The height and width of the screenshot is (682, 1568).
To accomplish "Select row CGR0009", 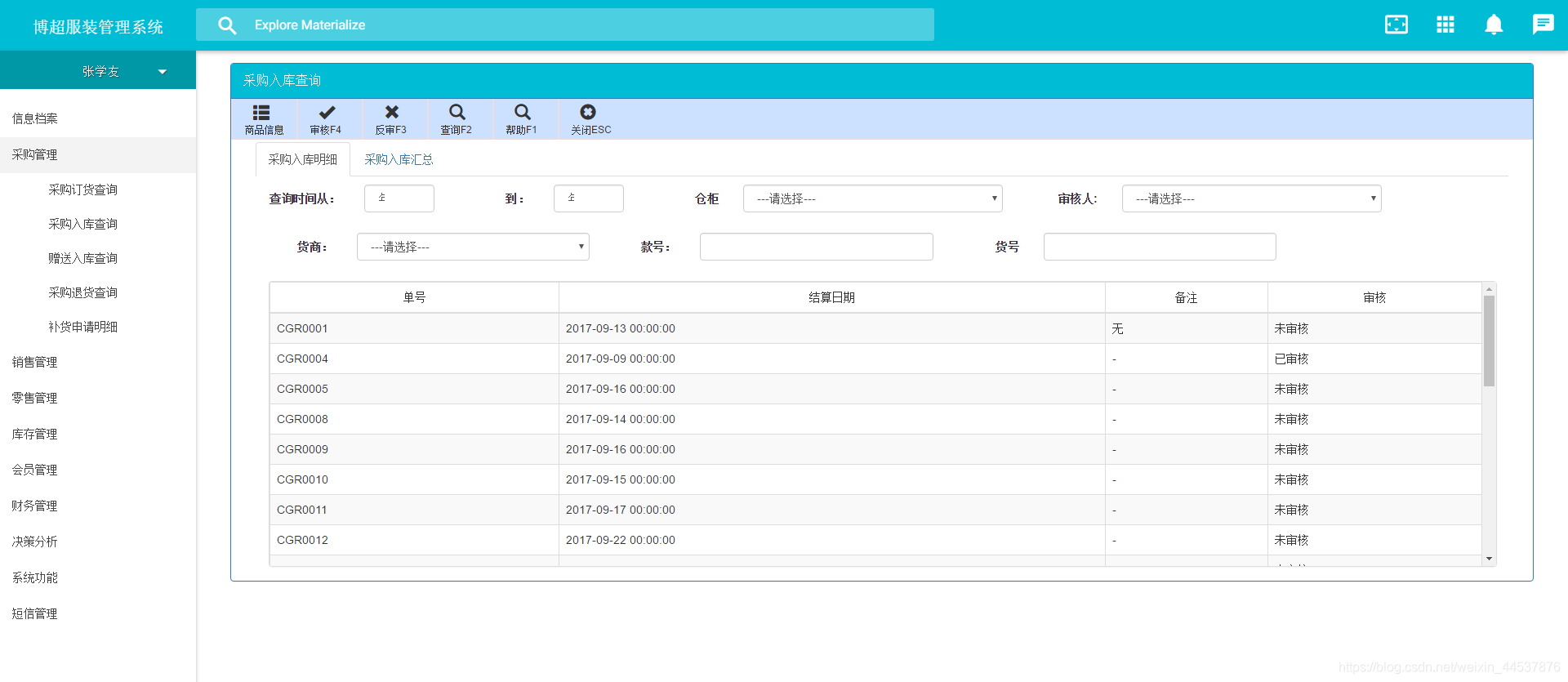I will point(875,449).
